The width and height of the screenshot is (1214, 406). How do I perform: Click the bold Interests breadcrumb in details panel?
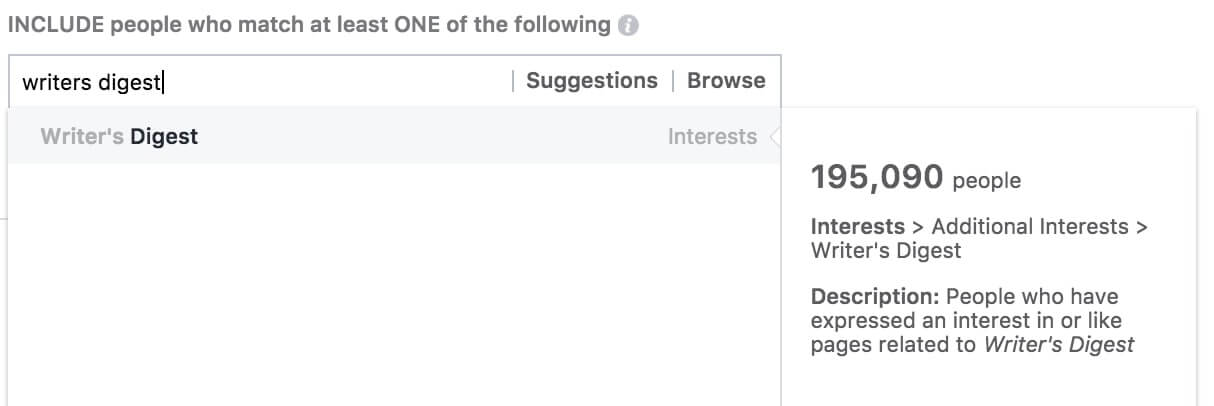[858, 226]
